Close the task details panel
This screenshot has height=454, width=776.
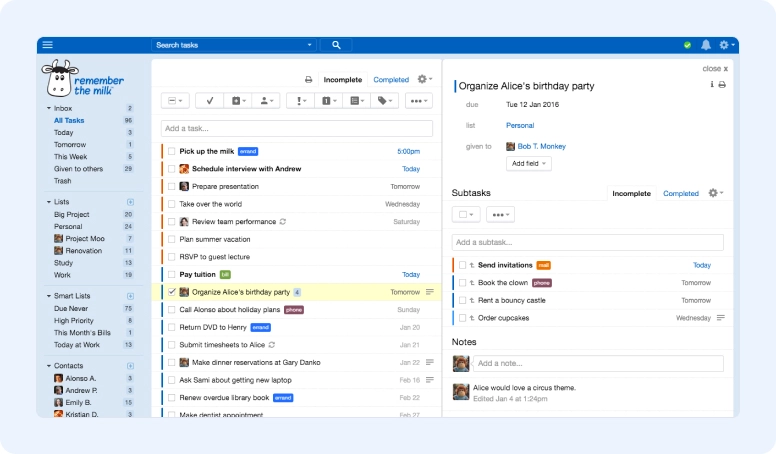[715, 69]
